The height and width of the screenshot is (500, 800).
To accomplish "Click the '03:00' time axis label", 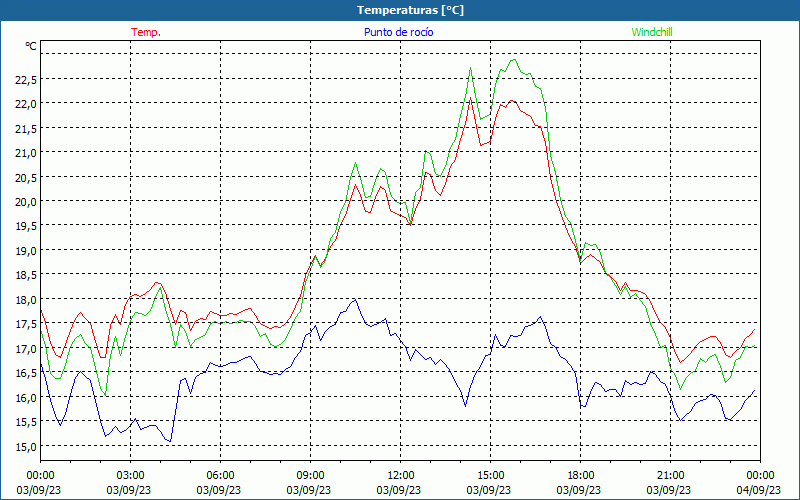I will click(130, 476).
